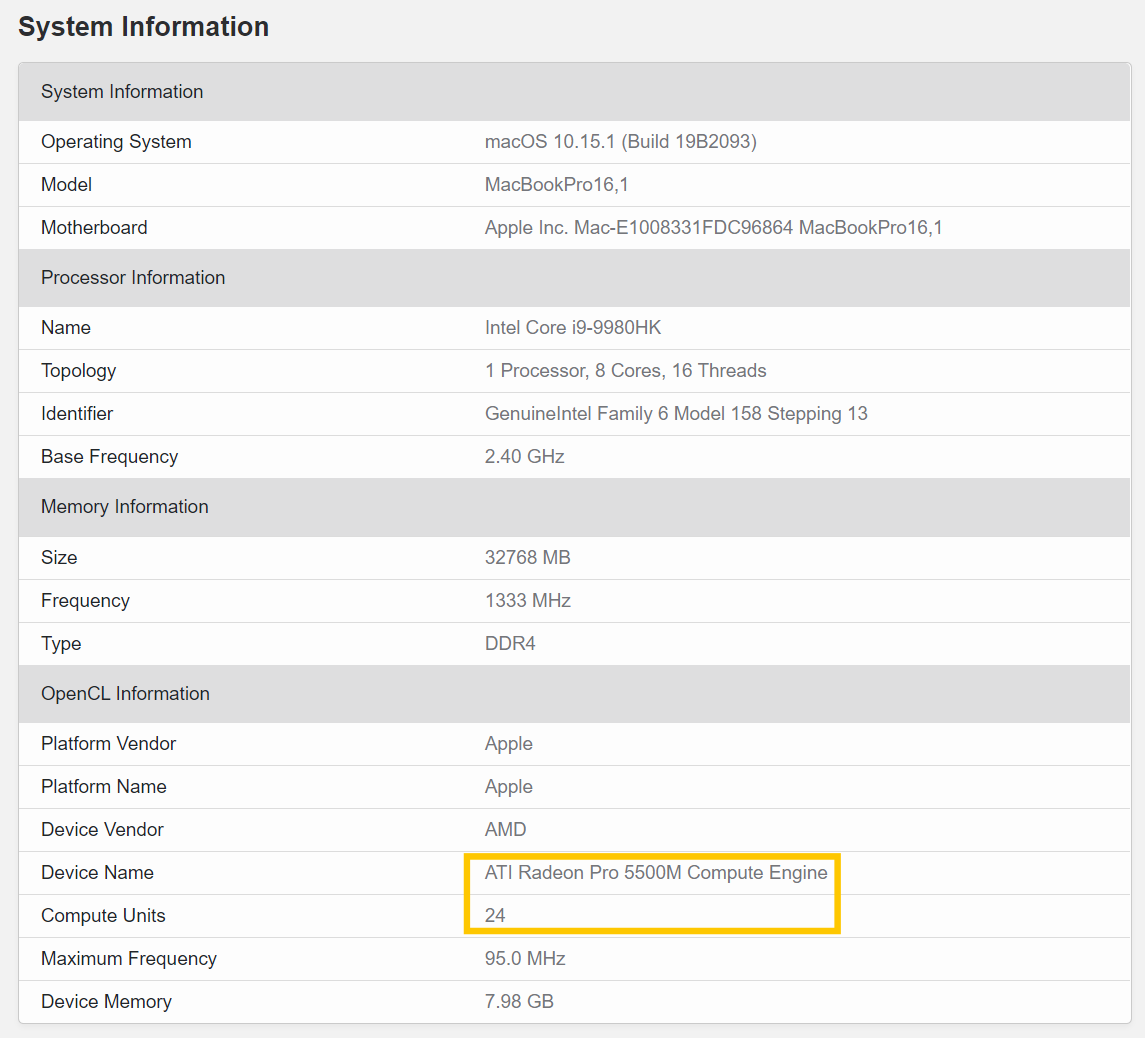Select the Apple Inc. motherboard value text
Screen dimensions: 1145x1038
(x=713, y=228)
